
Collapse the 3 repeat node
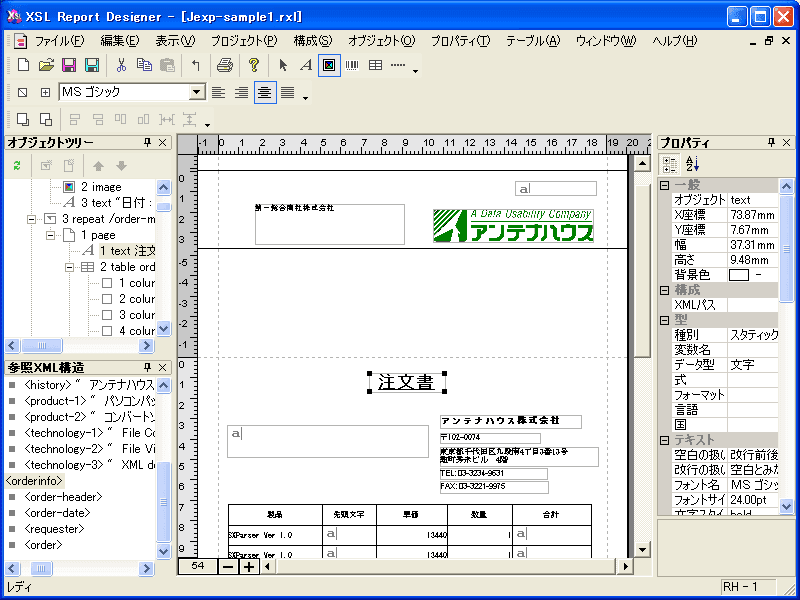click(32, 219)
